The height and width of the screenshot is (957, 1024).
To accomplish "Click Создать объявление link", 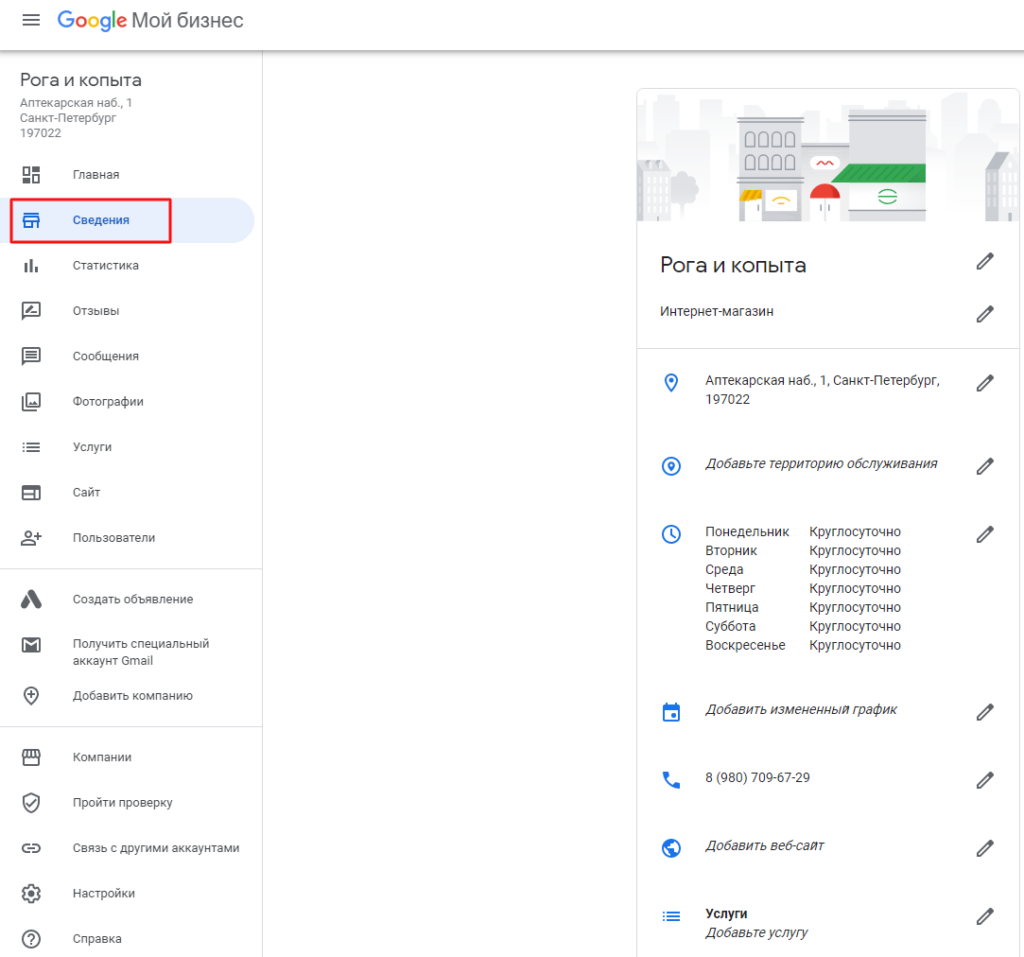I will pyautogui.click(x=132, y=600).
